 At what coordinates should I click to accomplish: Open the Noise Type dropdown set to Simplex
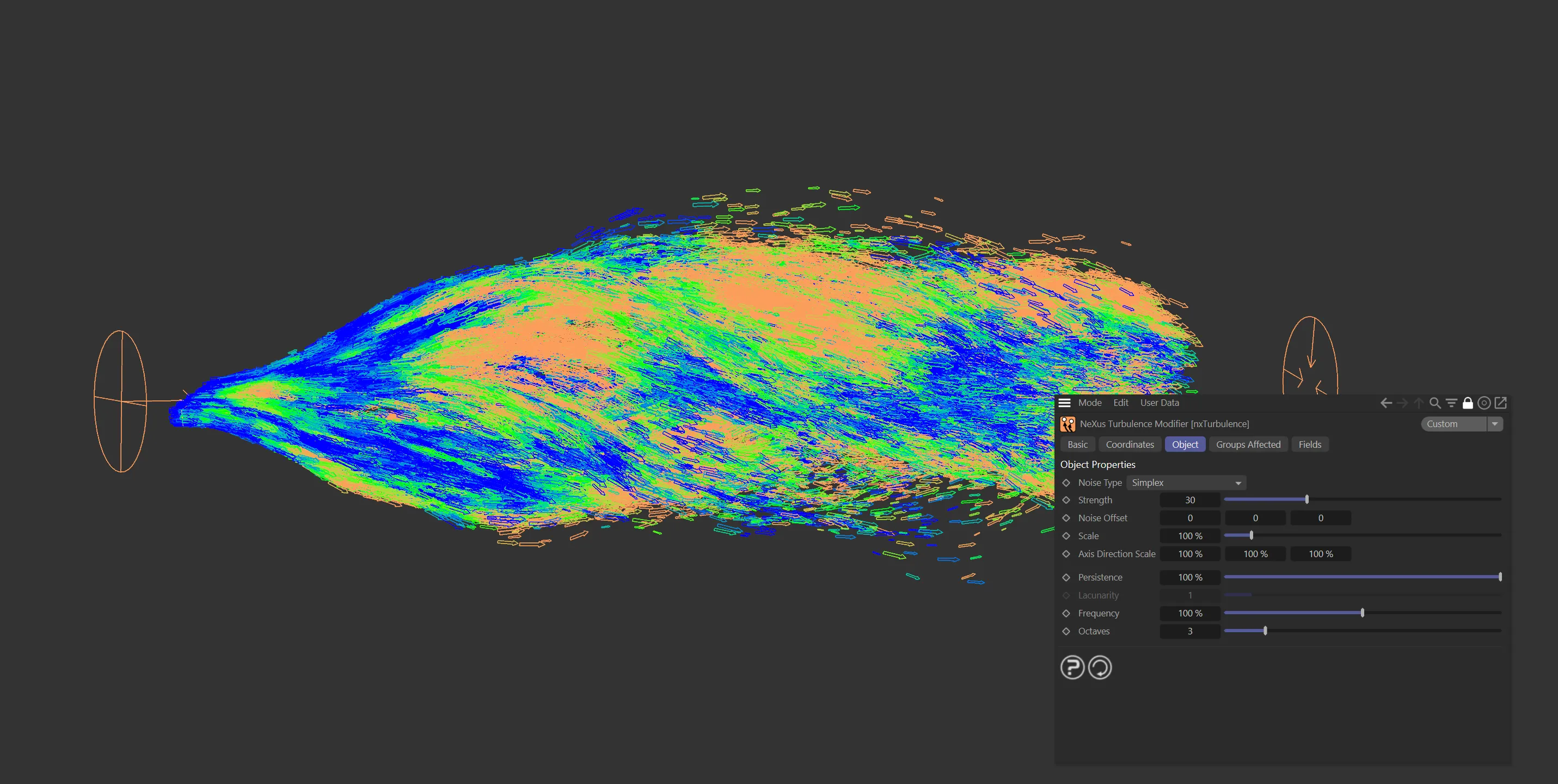click(1186, 483)
